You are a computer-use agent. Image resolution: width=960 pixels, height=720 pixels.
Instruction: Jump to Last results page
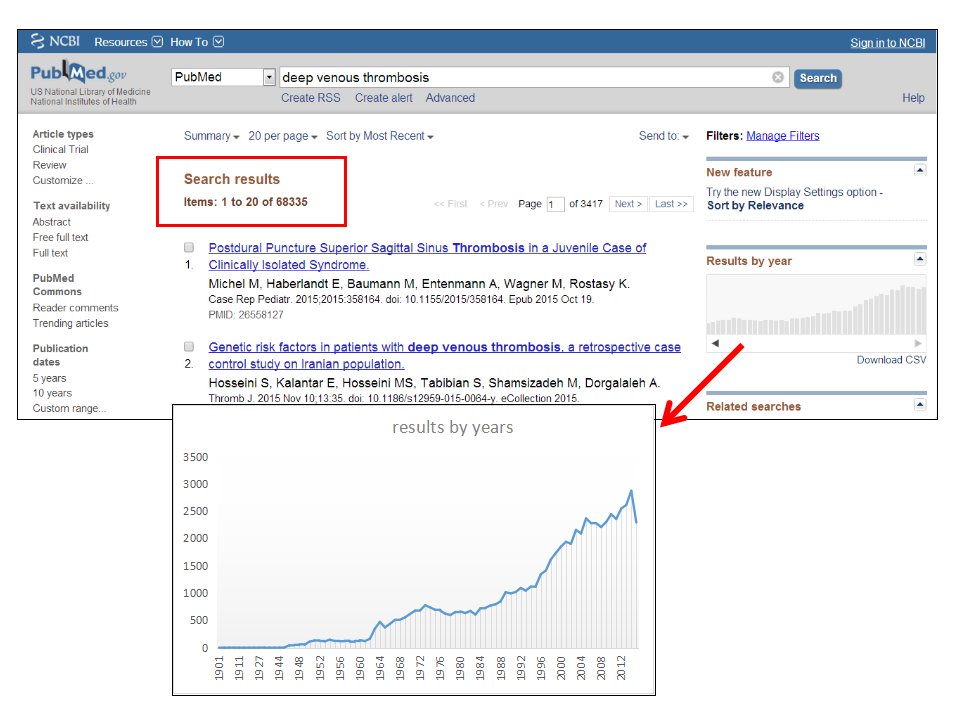click(671, 204)
